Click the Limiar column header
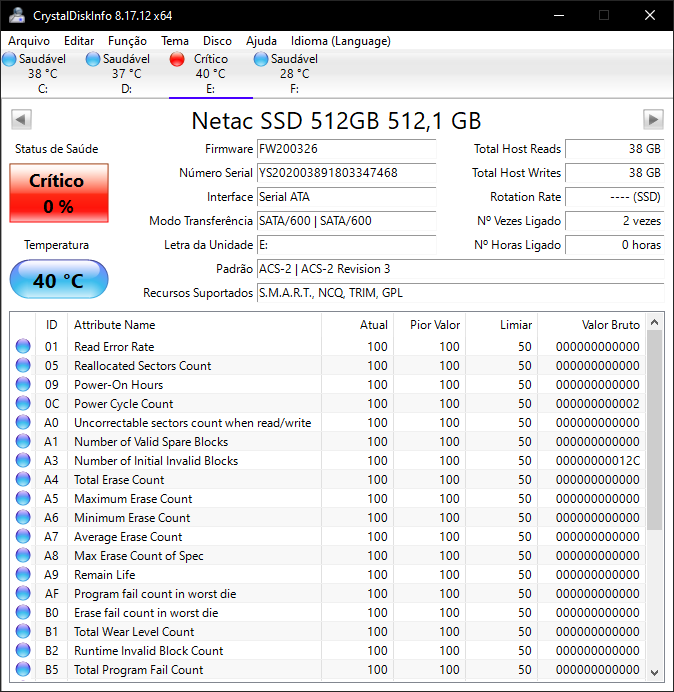Viewport: 674px width, 692px height. tap(502, 325)
